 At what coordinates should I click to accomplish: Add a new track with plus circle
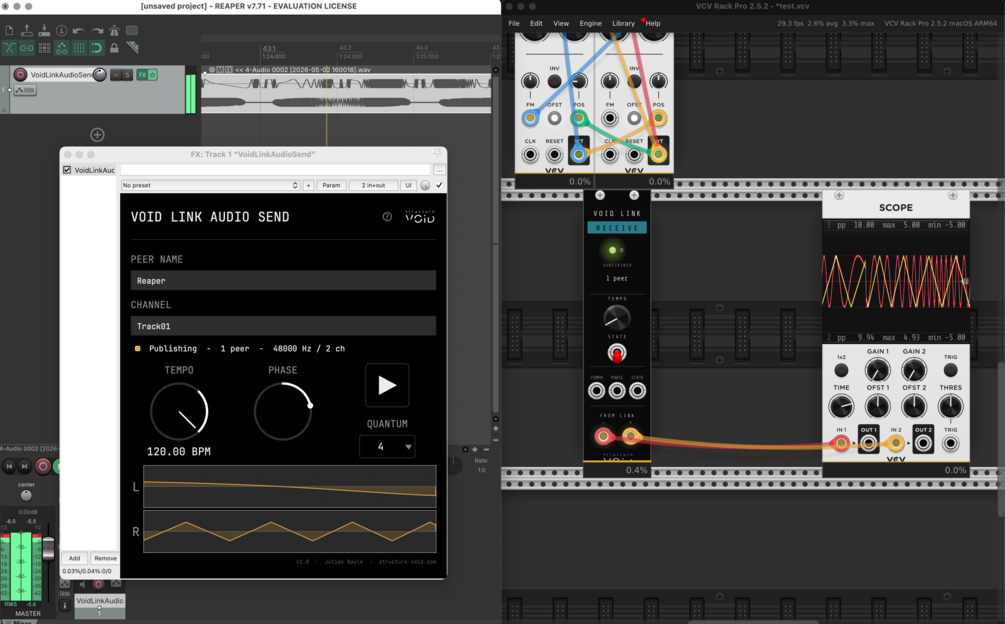click(97, 135)
